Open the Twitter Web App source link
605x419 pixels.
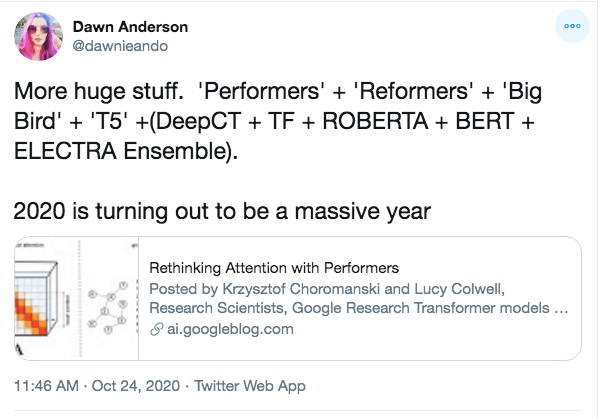pos(250,386)
